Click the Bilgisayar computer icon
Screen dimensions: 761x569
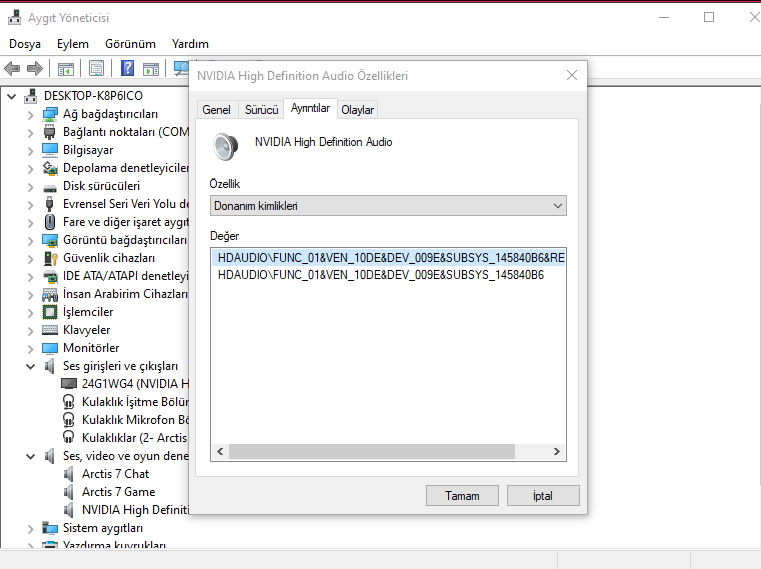point(50,150)
